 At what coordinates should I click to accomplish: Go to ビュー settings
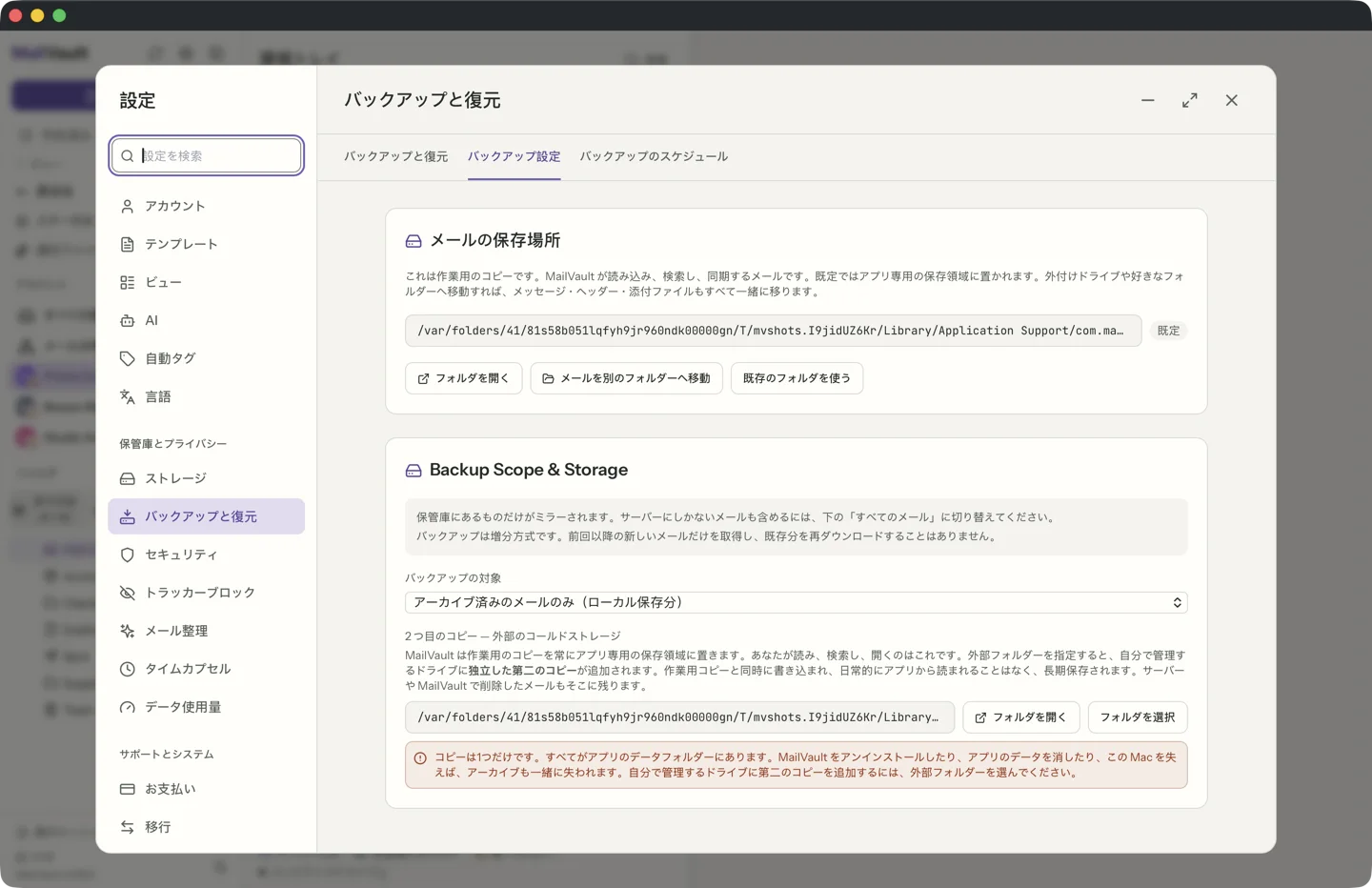(x=206, y=282)
